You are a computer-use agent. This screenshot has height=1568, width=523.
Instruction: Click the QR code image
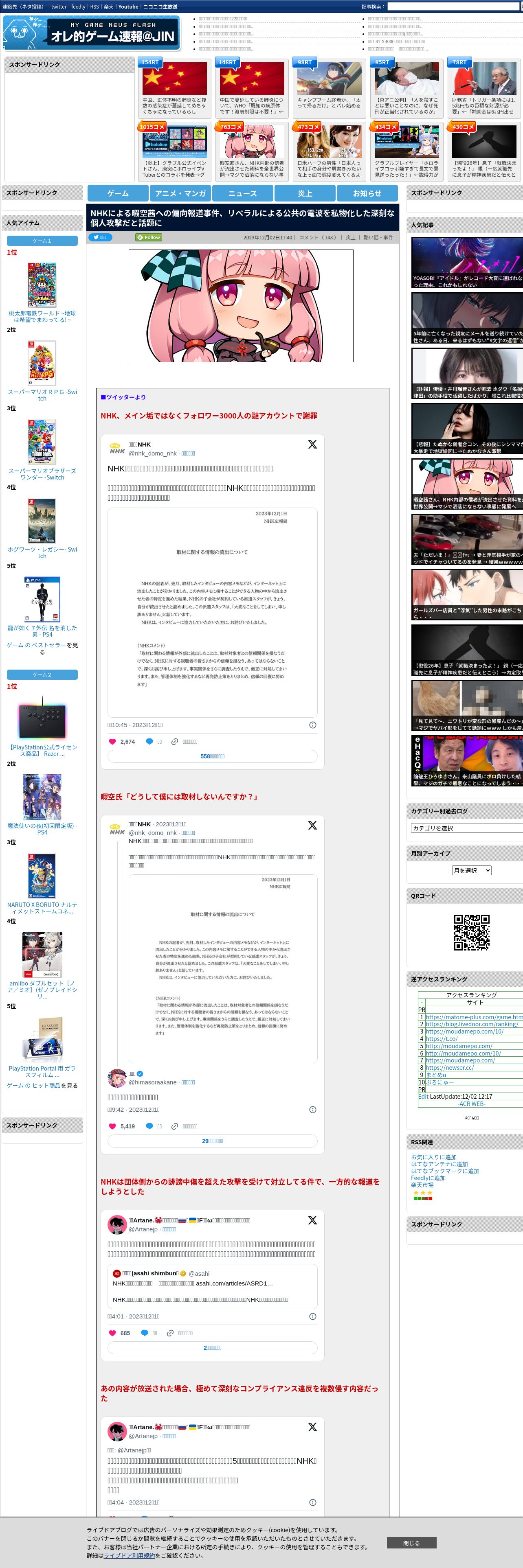[x=472, y=933]
